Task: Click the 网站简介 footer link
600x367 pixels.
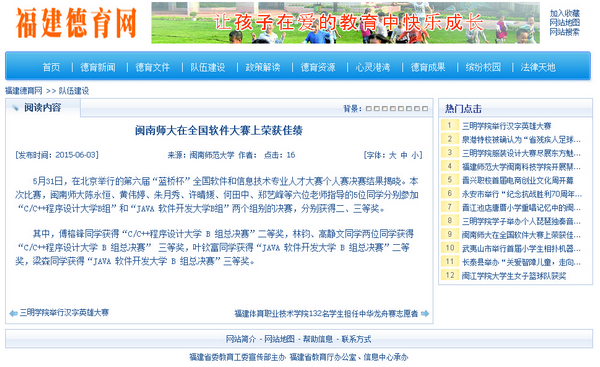Action: 241,339
